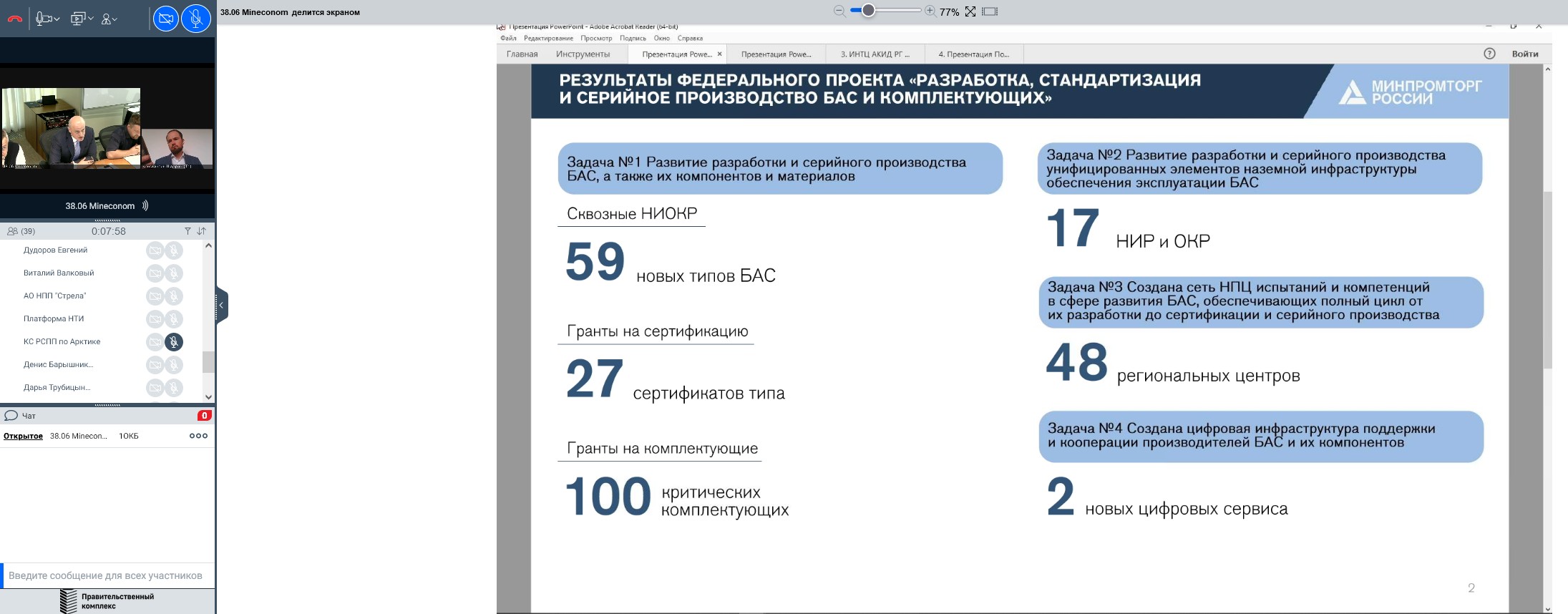Screen dimensions: 1568x614
Task: Click microphone icon for Дудоров Евгений
Action: pos(174,250)
